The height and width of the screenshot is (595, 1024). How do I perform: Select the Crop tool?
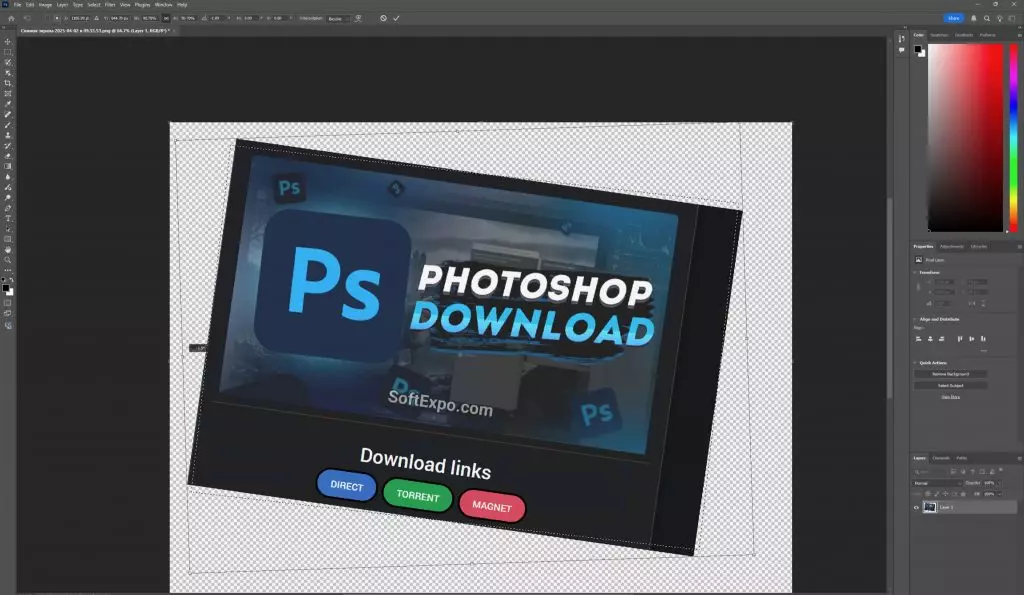click(x=8, y=84)
